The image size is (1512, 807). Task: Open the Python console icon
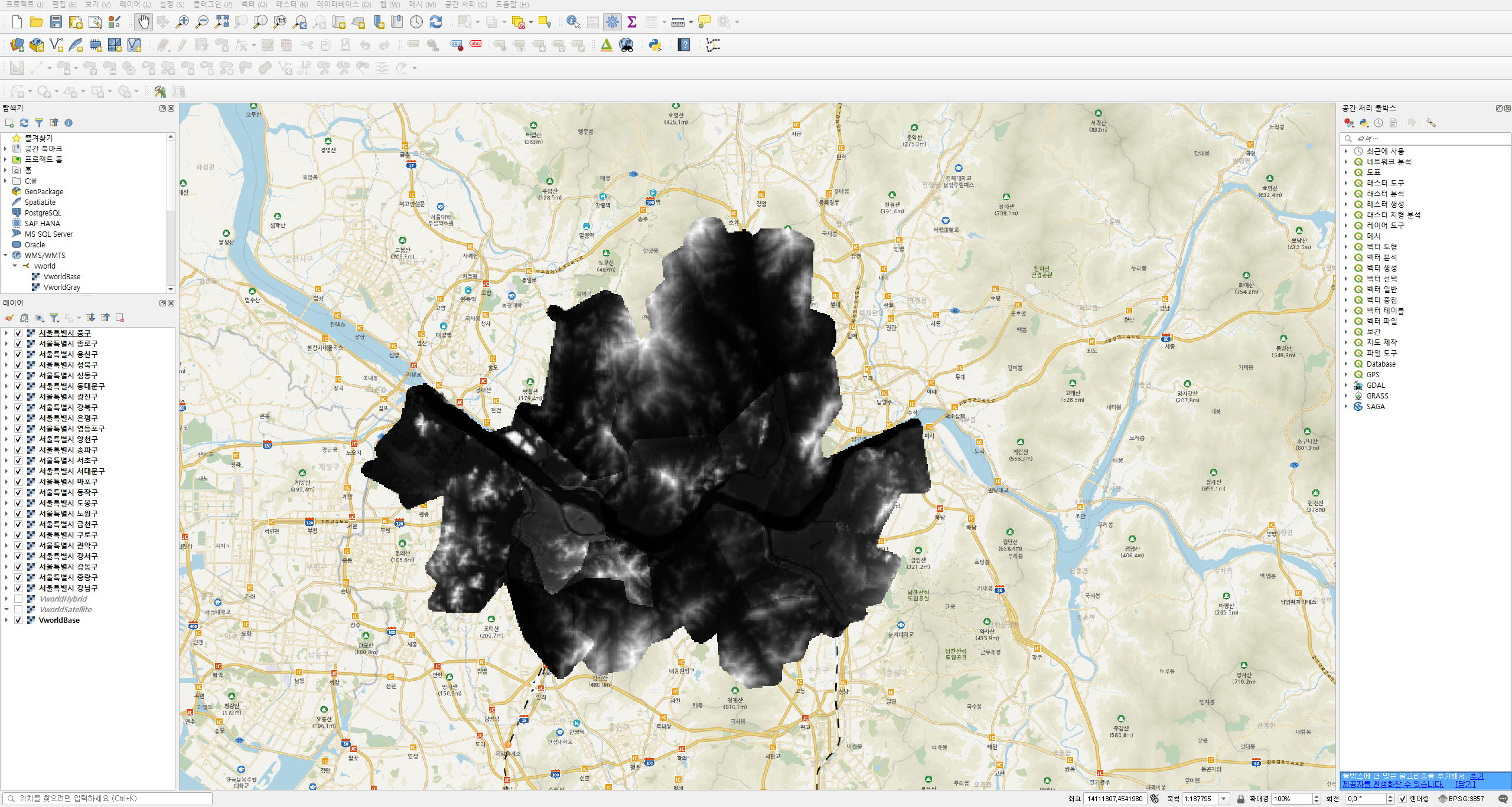point(655,45)
